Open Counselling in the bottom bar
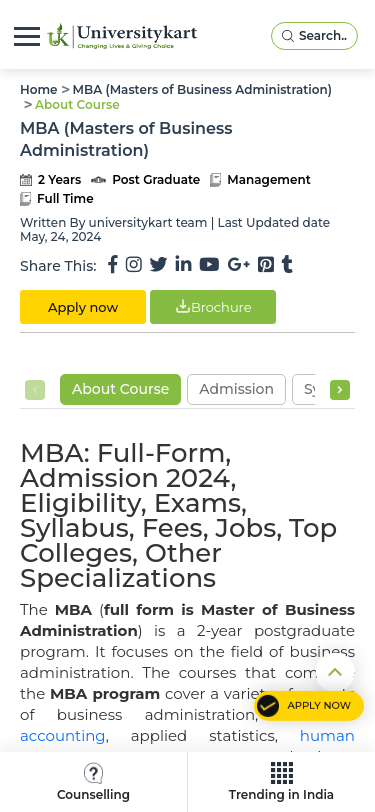 (x=93, y=782)
